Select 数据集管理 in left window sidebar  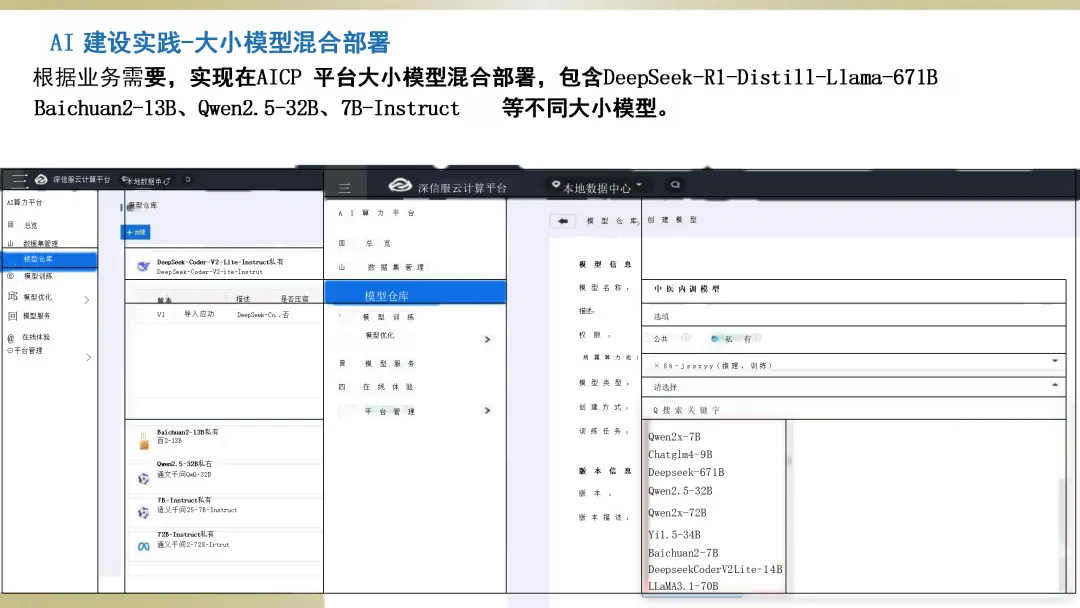pos(40,244)
